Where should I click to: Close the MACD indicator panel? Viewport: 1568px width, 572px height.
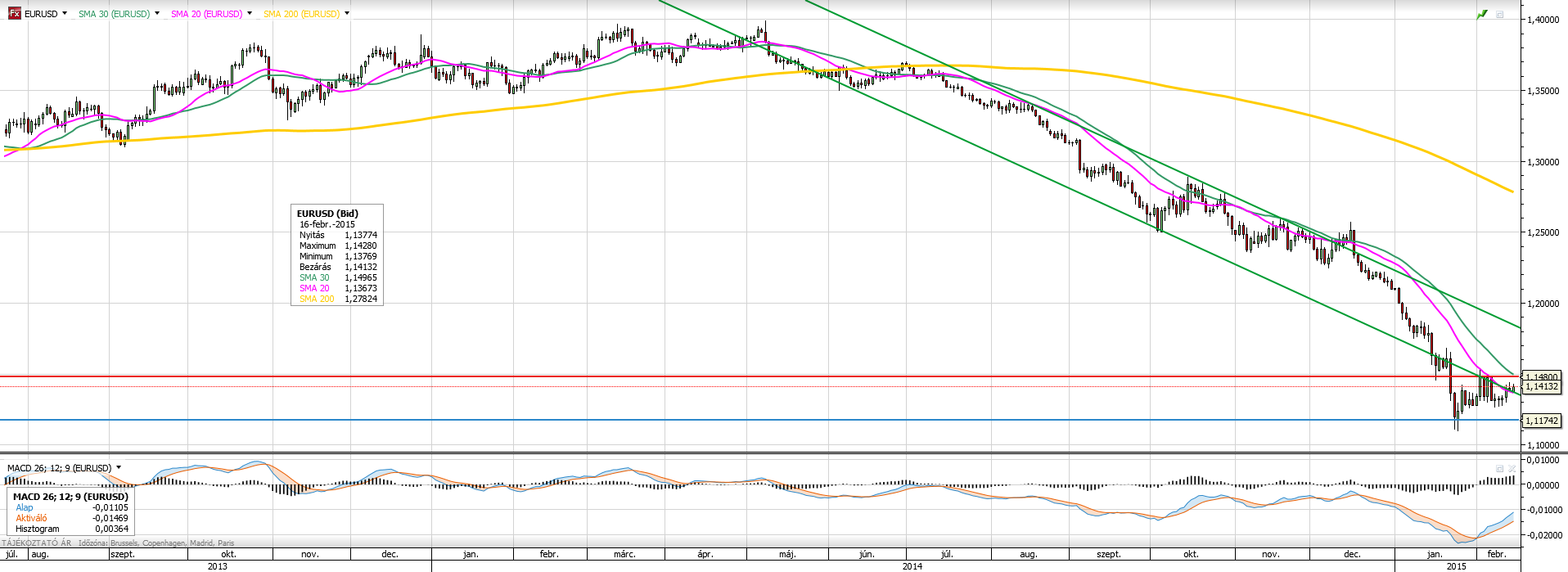1512,469
